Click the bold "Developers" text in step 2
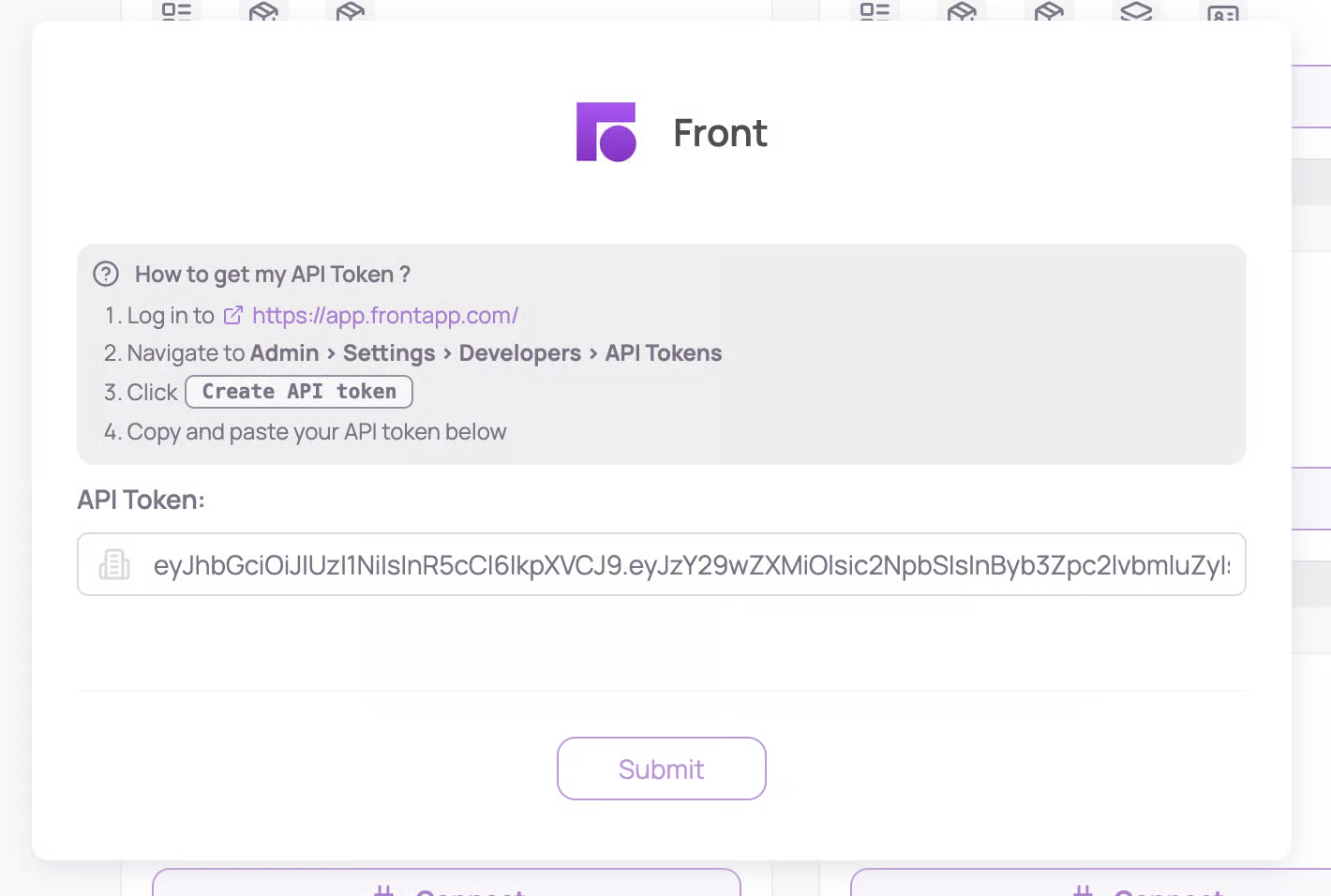This screenshot has width=1331, height=896. [x=520, y=353]
